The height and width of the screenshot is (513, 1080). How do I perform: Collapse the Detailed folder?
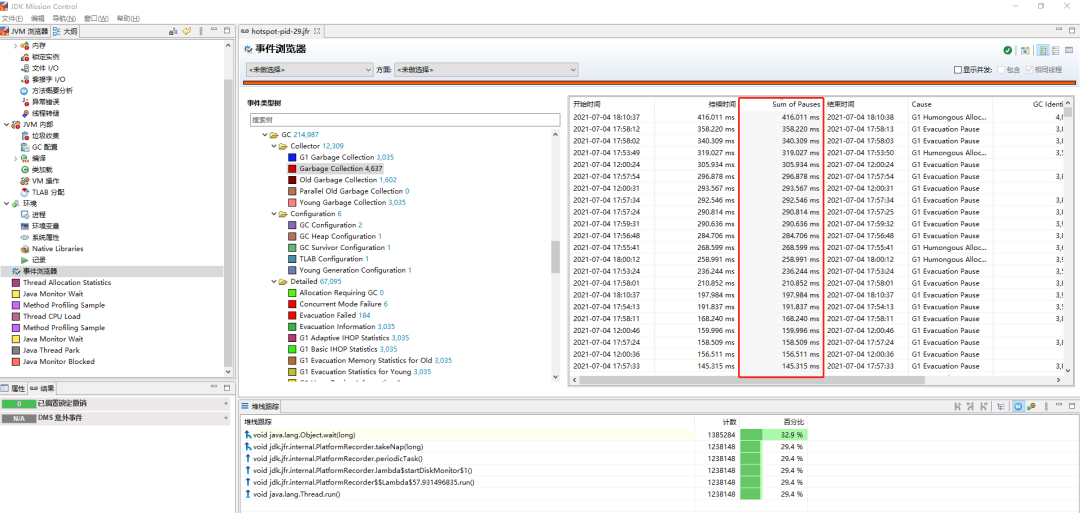273,282
